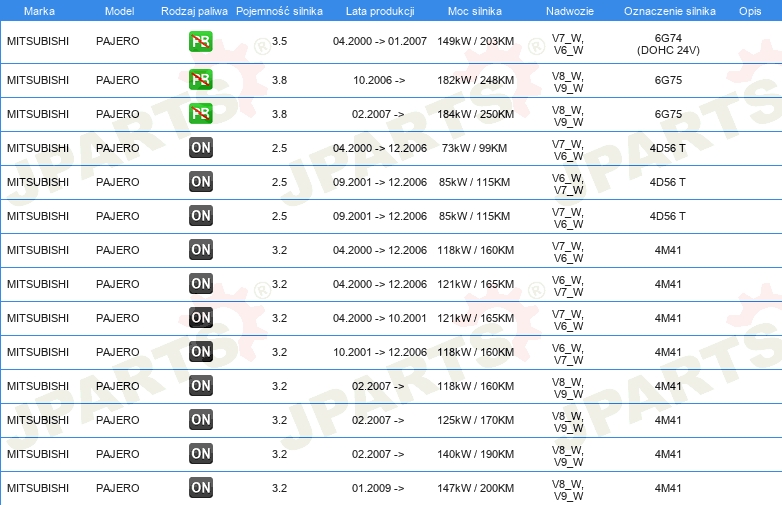Click the ON diesel icon in 147kW row
Screen dimensions: 782x505
coord(200,488)
